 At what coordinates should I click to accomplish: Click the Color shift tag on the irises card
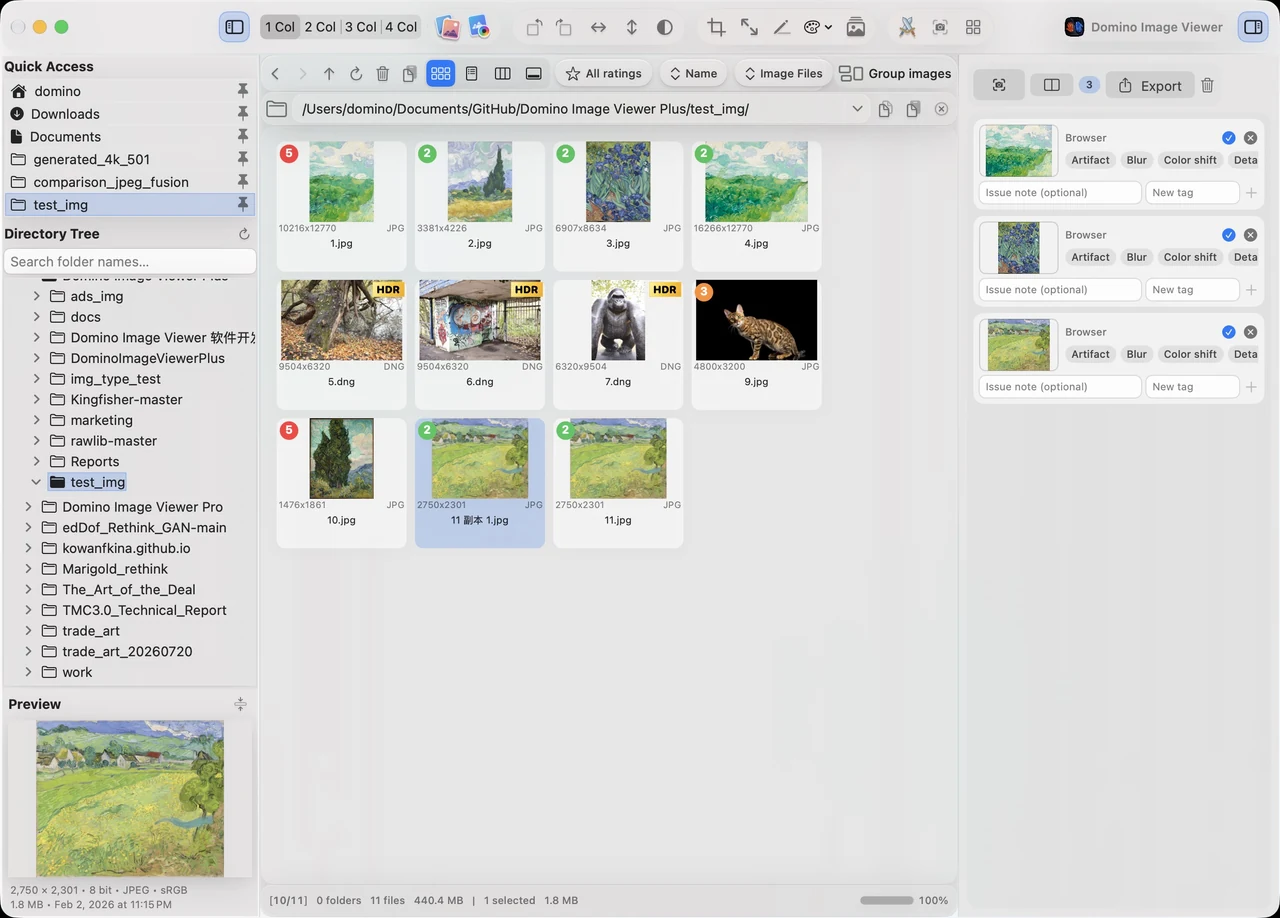point(1190,257)
